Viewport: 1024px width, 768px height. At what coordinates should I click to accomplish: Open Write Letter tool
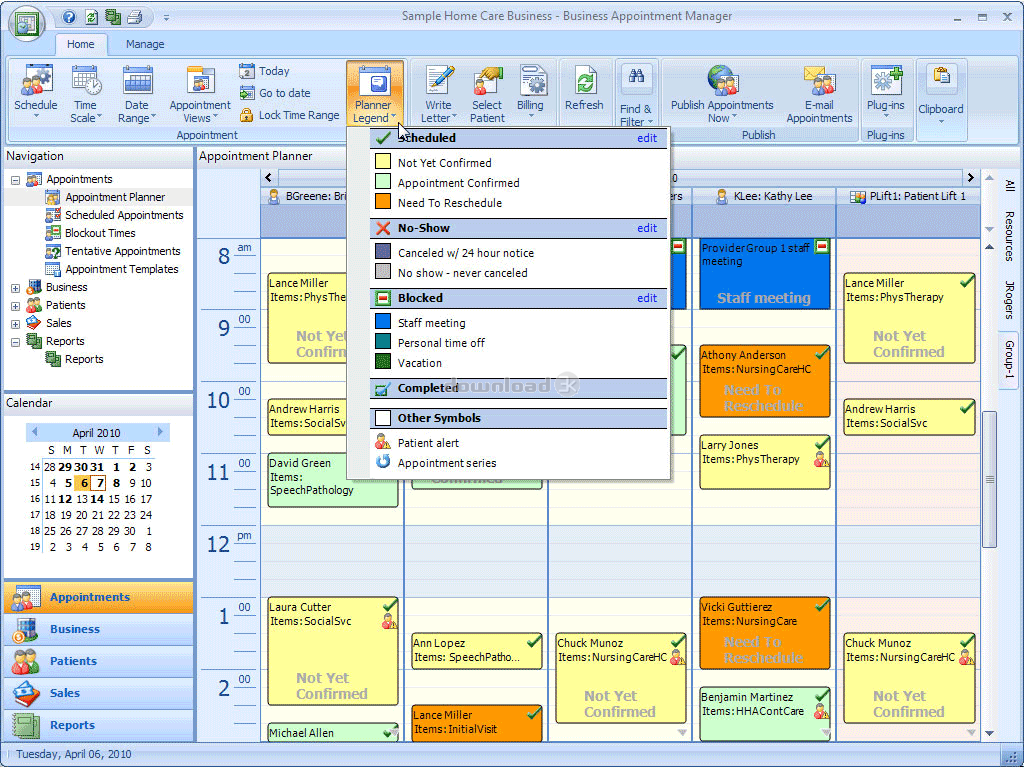point(439,80)
